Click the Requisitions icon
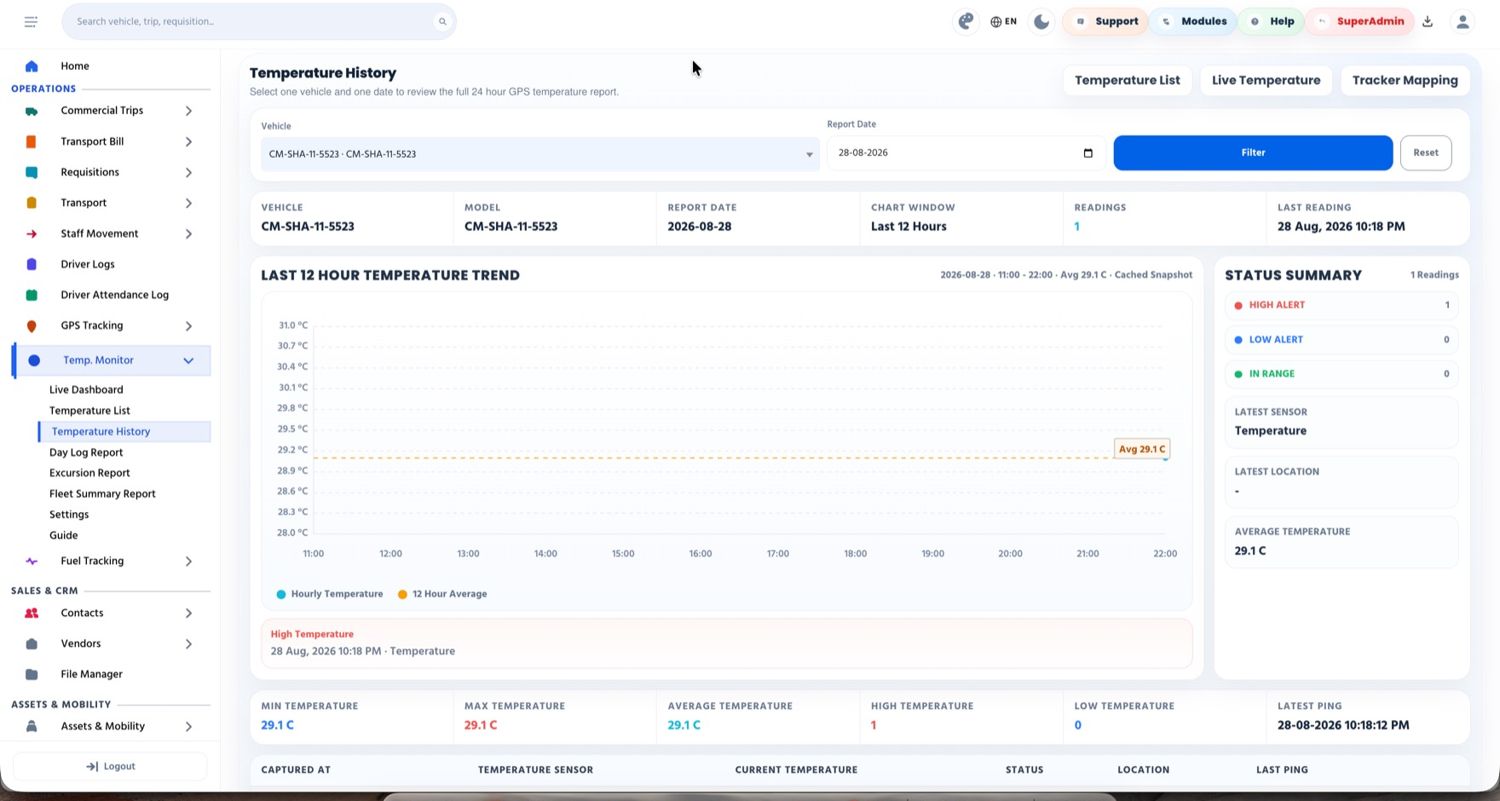The height and width of the screenshot is (801, 1500). pos(31,172)
